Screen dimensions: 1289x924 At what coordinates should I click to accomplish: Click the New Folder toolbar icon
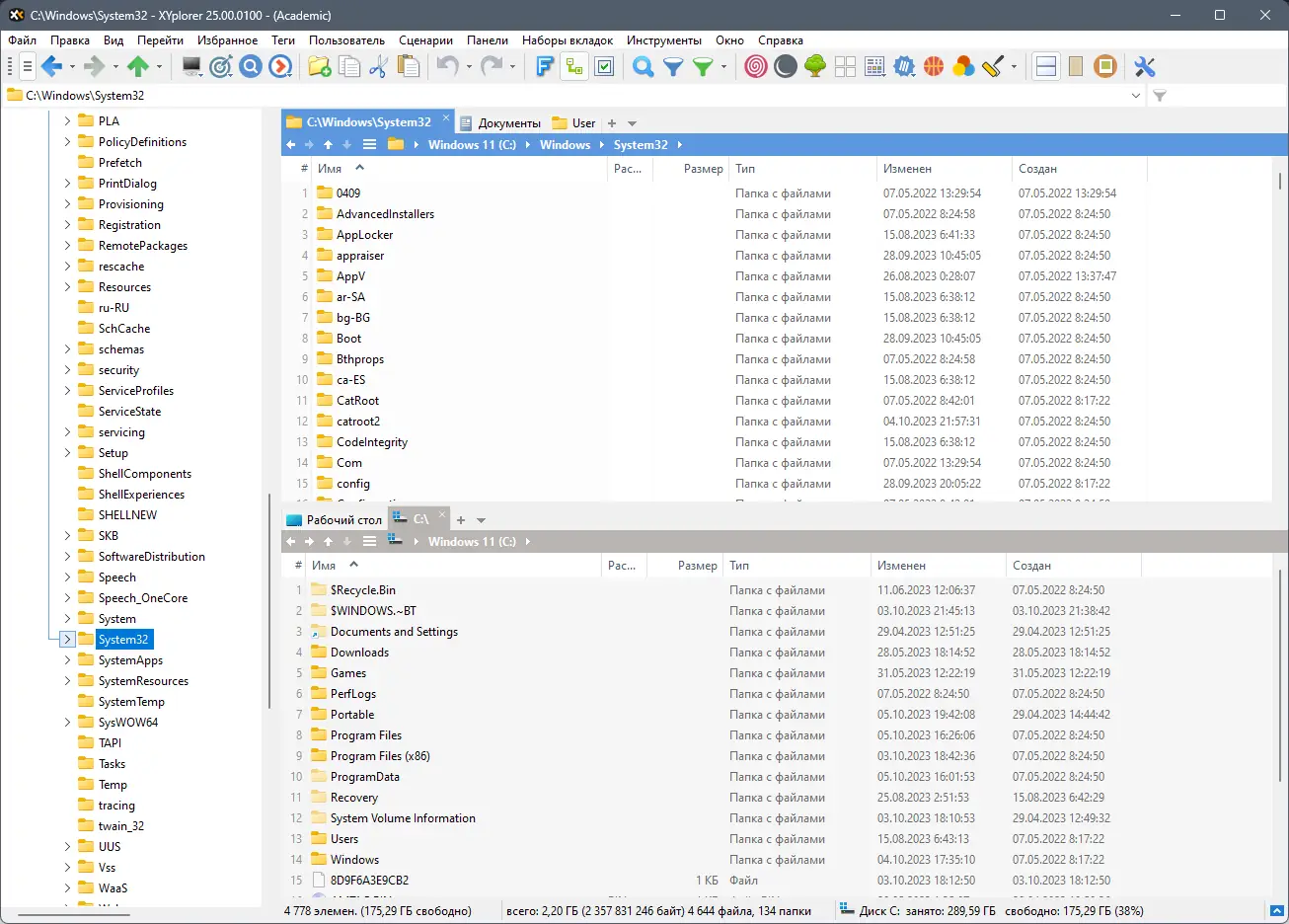pyautogui.click(x=318, y=66)
